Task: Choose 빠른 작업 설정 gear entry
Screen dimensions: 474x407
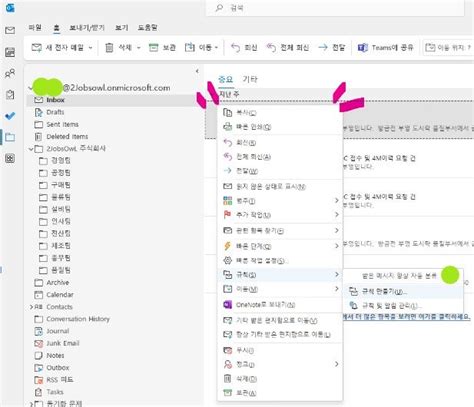Action: point(280,261)
